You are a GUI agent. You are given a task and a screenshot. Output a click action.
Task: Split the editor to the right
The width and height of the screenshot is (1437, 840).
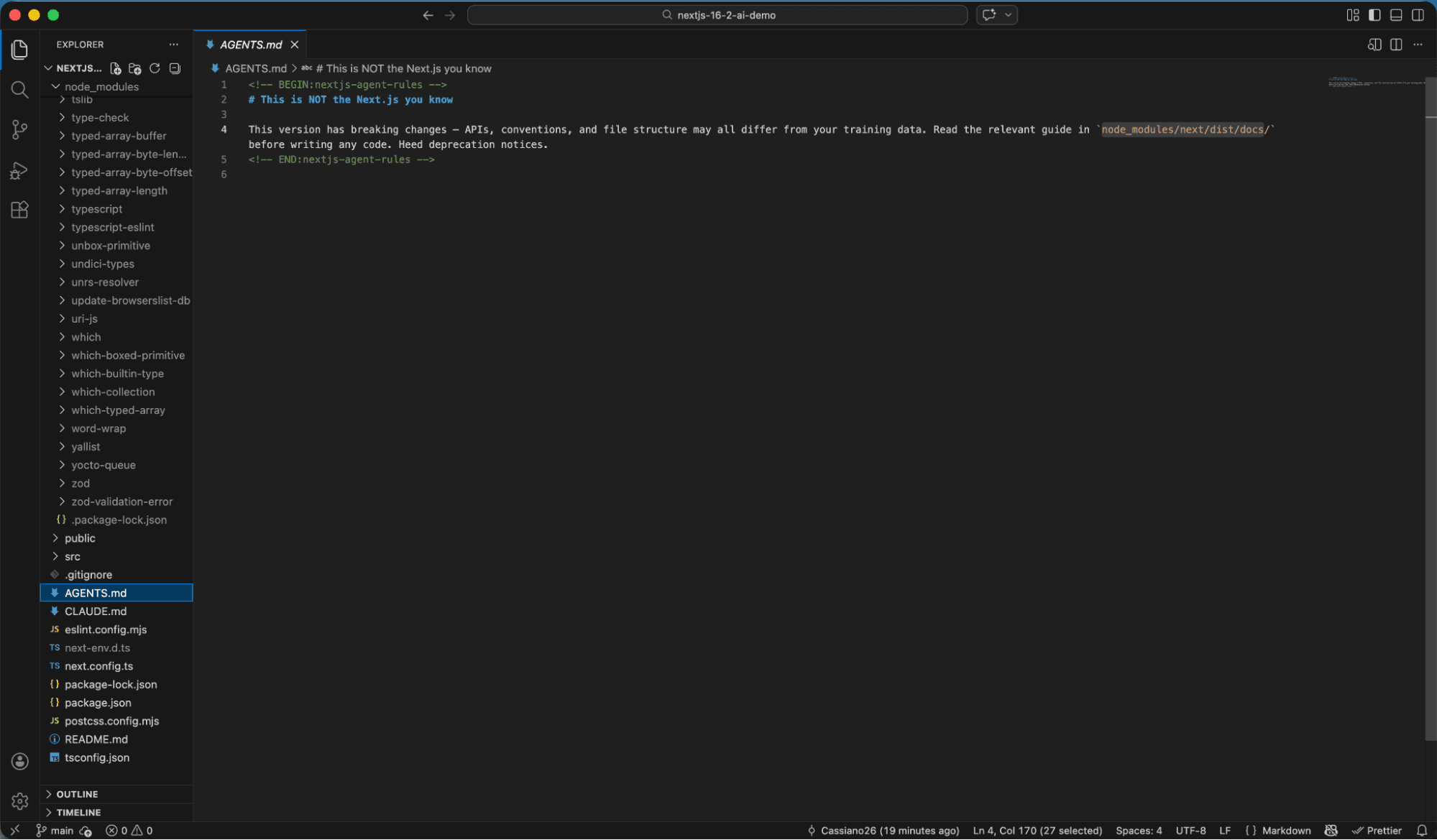tap(1396, 45)
